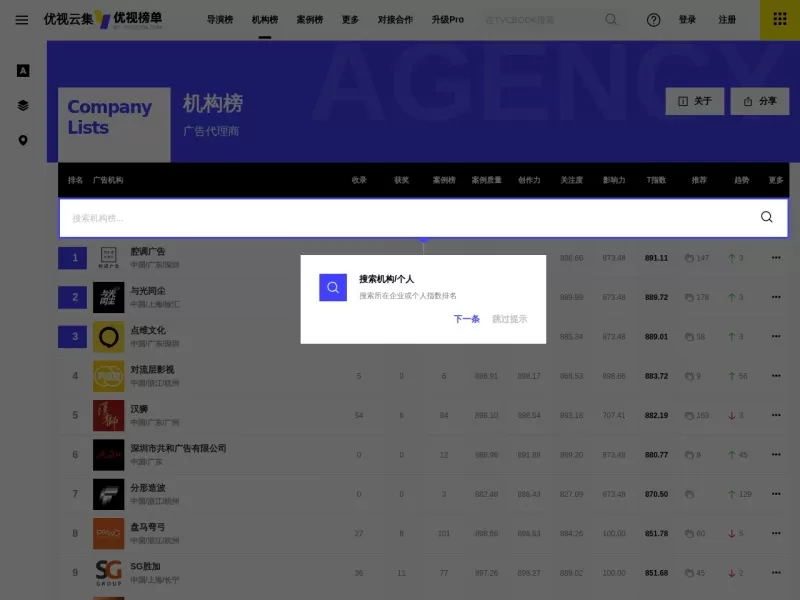
Task: Click the magnifier inside the agency search bar
Action: tap(766, 216)
